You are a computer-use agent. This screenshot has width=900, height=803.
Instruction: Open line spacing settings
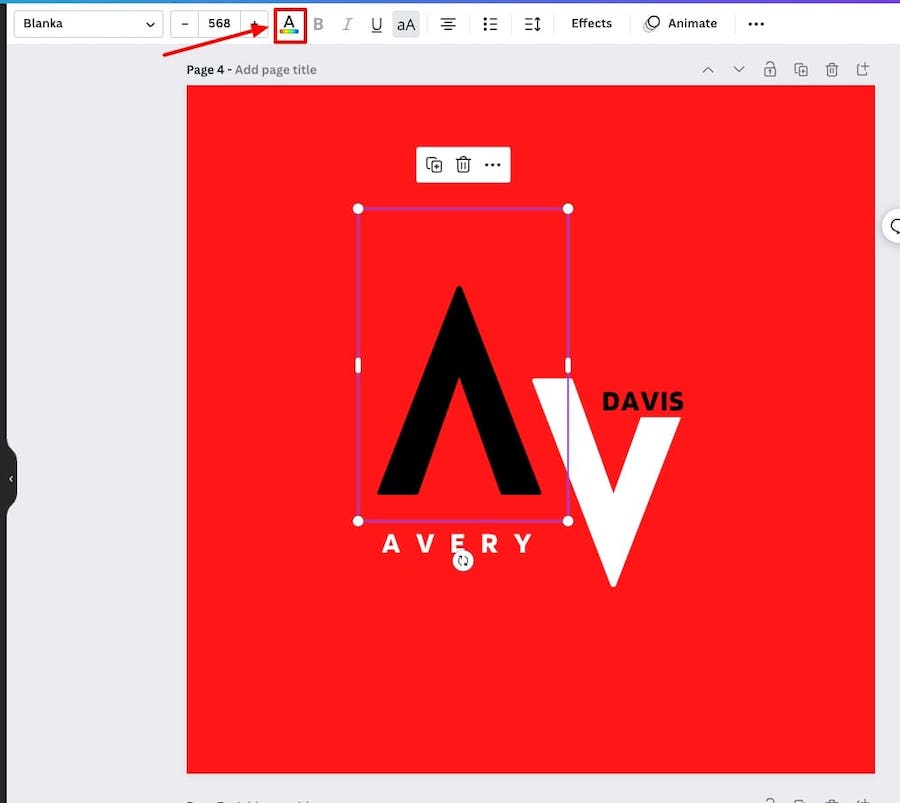[x=532, y=24]
